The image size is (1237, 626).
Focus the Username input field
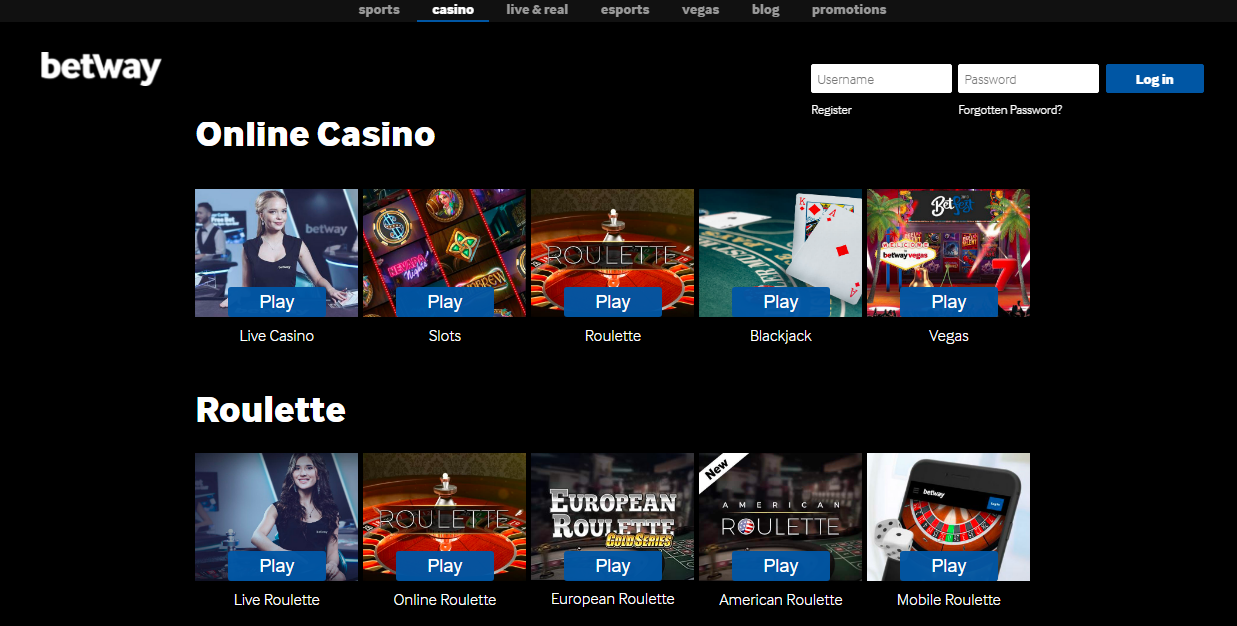click(x=881, y=79)
